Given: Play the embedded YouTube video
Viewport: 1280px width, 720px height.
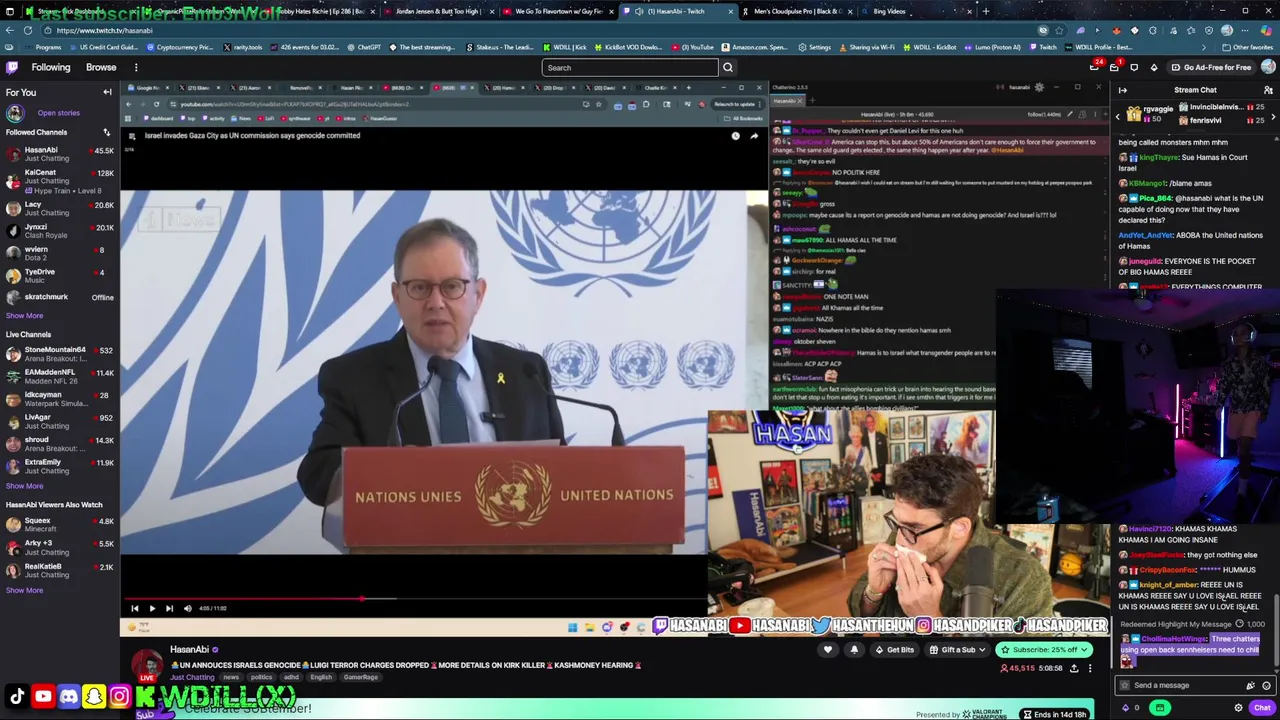Looking at the screenshot, I should pyautogui.click(x=152, y=608).
